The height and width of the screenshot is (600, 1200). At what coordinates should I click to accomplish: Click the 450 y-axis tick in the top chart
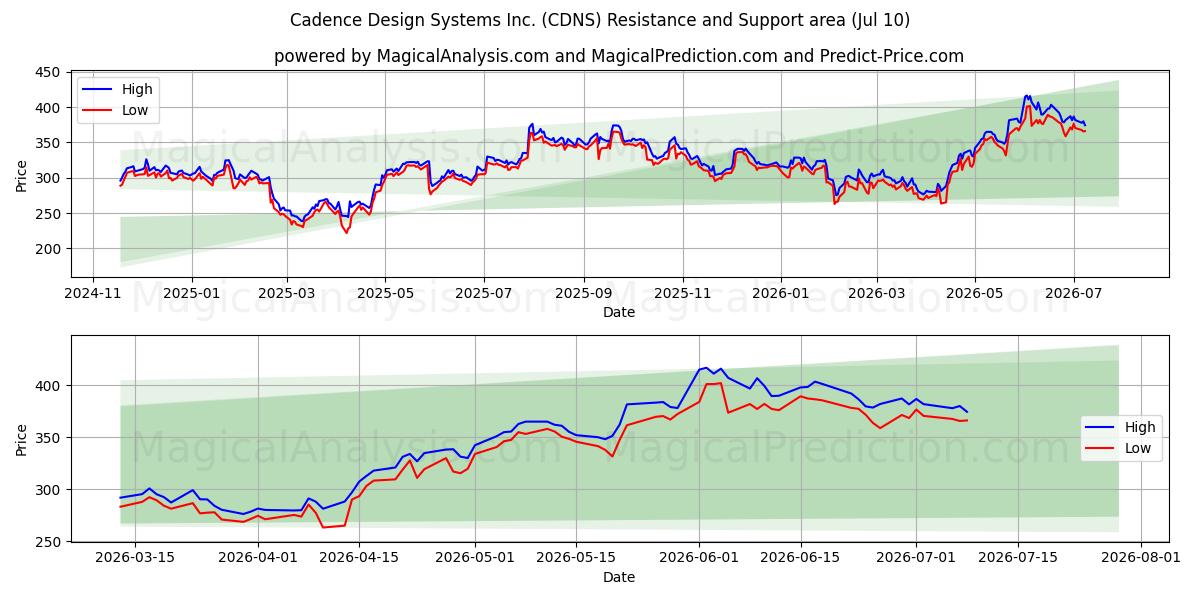[x=49, y=73]
